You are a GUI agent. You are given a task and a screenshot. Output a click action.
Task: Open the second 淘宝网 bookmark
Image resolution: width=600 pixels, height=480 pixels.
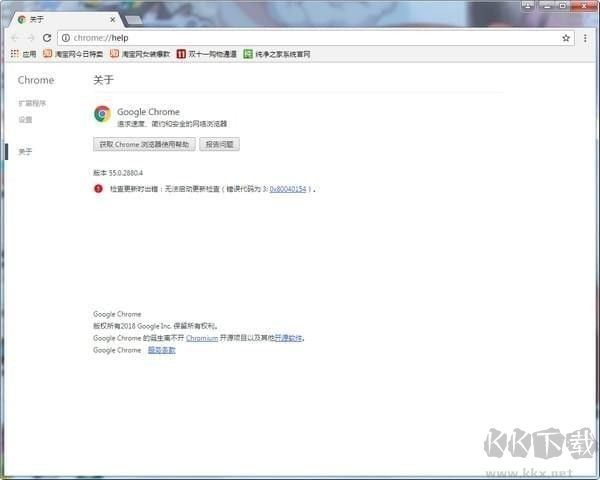click(x=140, y=54)
